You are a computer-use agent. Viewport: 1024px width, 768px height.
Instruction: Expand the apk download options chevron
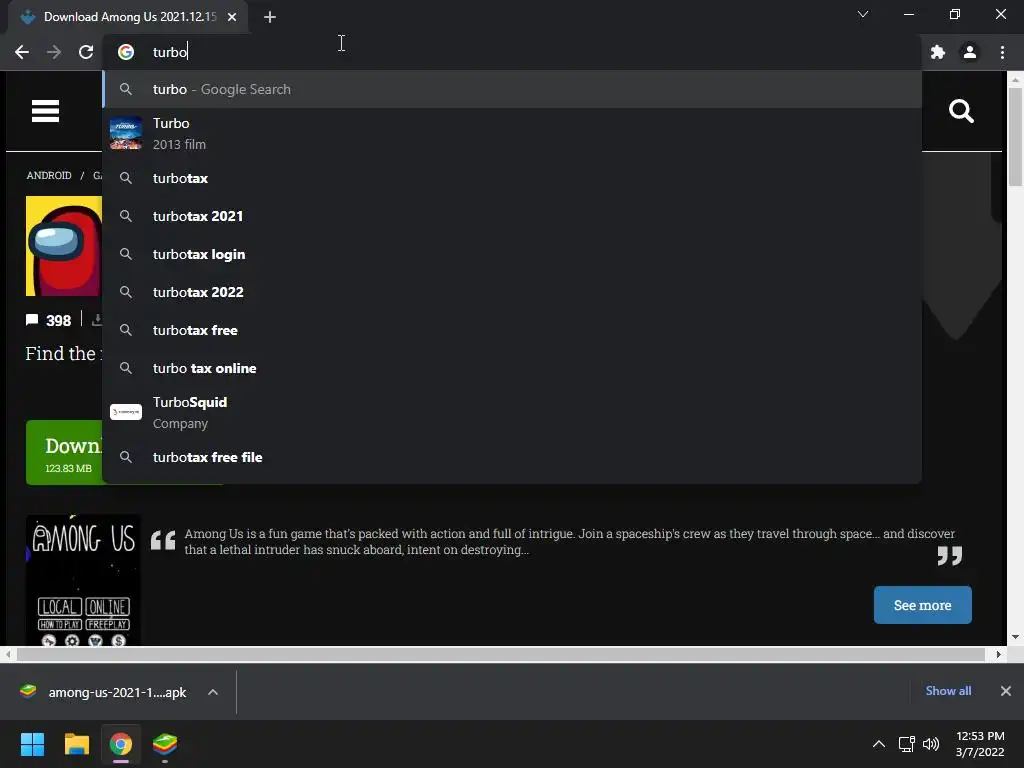pyautogui.click(x=213, y=692)
